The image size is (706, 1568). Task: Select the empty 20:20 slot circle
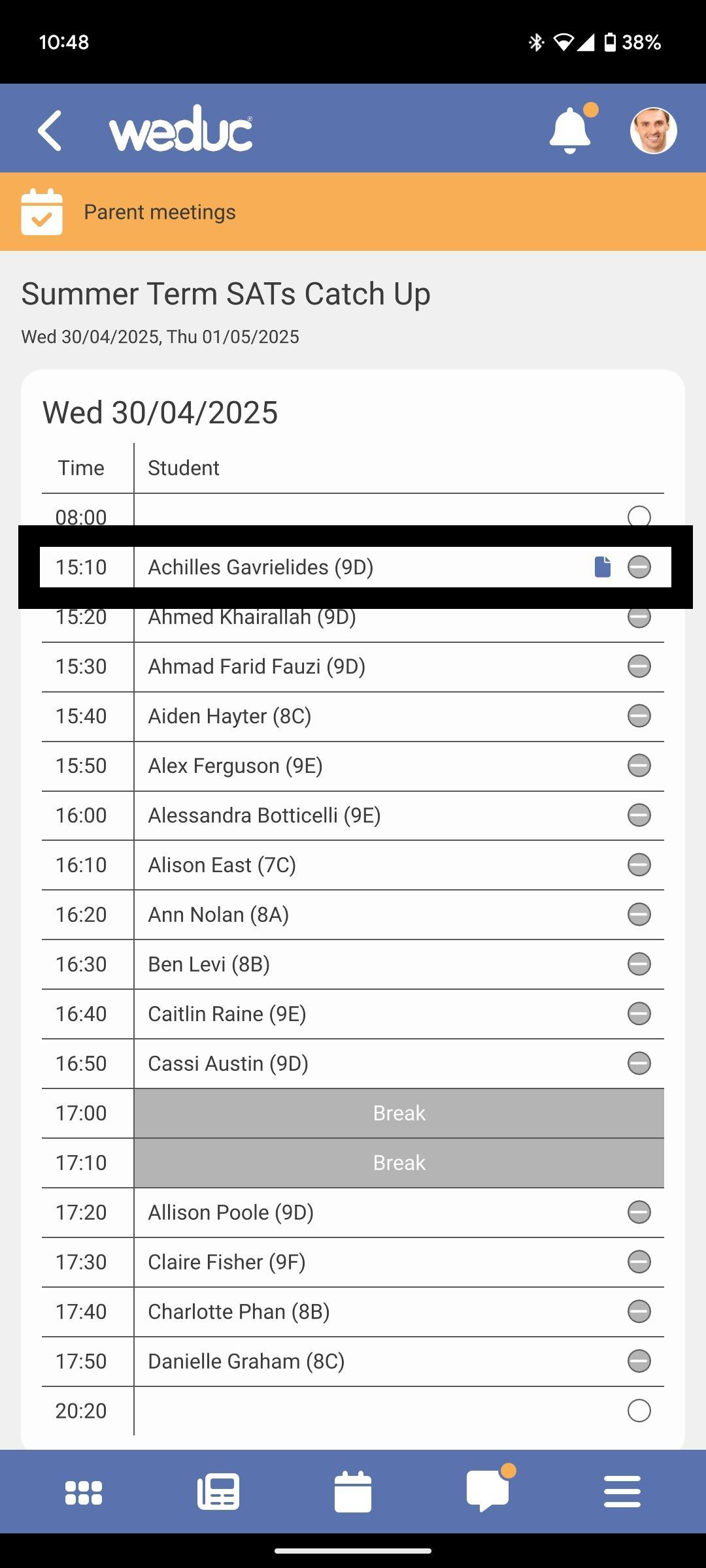click(639, 1411)
